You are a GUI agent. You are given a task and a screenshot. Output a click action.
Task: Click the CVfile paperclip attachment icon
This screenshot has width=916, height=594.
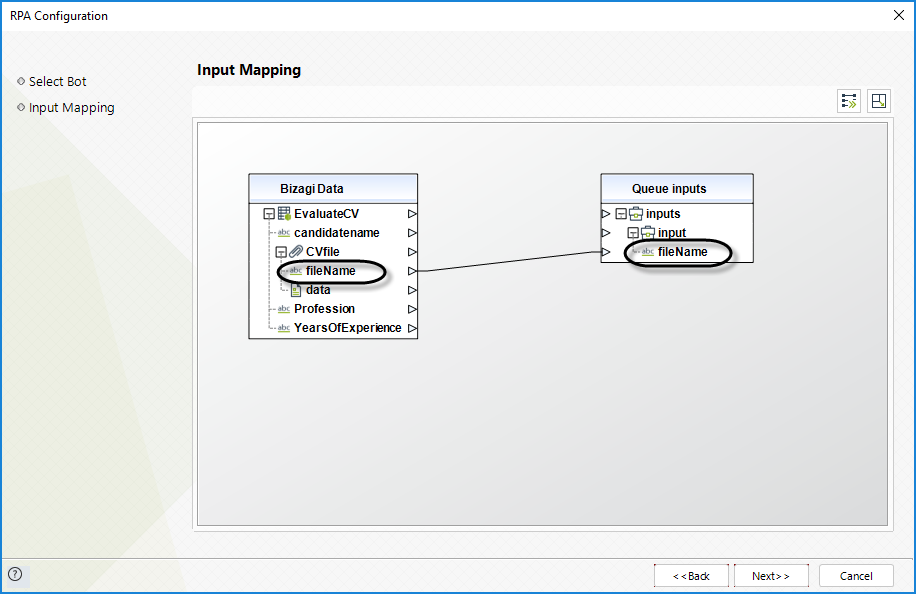(x=296, y=252)
